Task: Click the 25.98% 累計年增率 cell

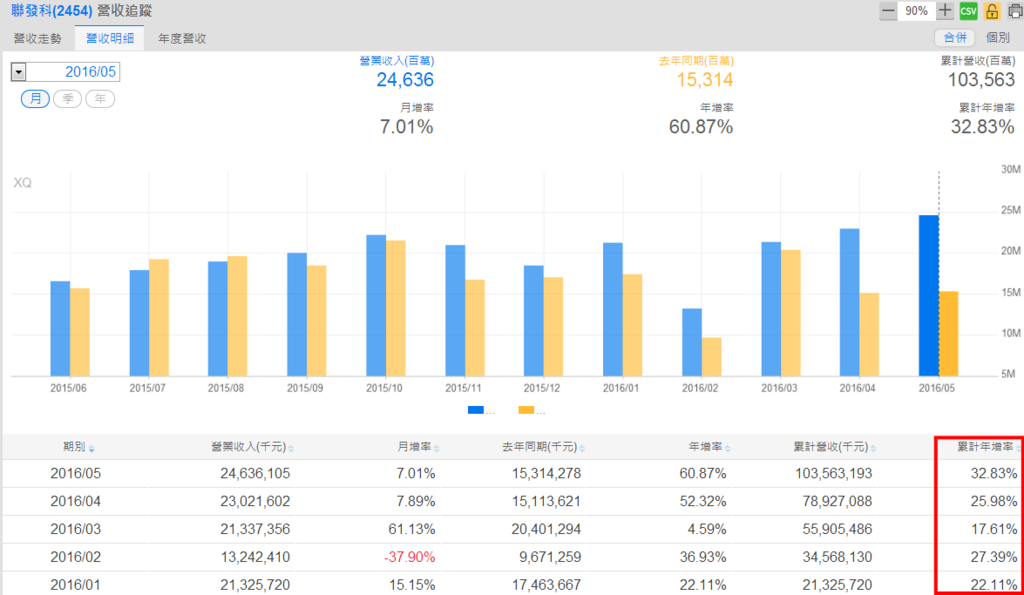Action: pyautogui.click(x=994, y=502)
